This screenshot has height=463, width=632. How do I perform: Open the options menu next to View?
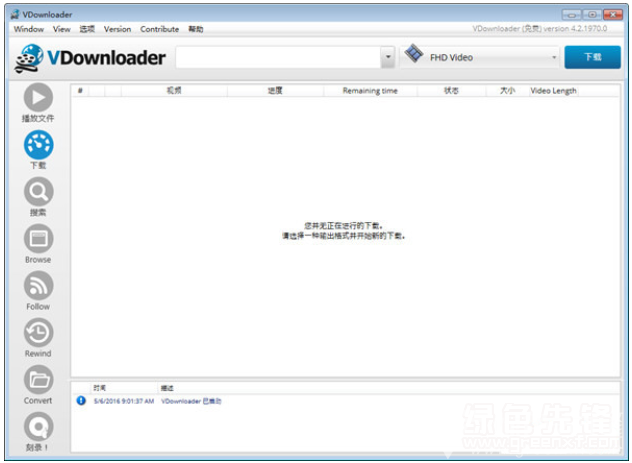tap(87, 29)
